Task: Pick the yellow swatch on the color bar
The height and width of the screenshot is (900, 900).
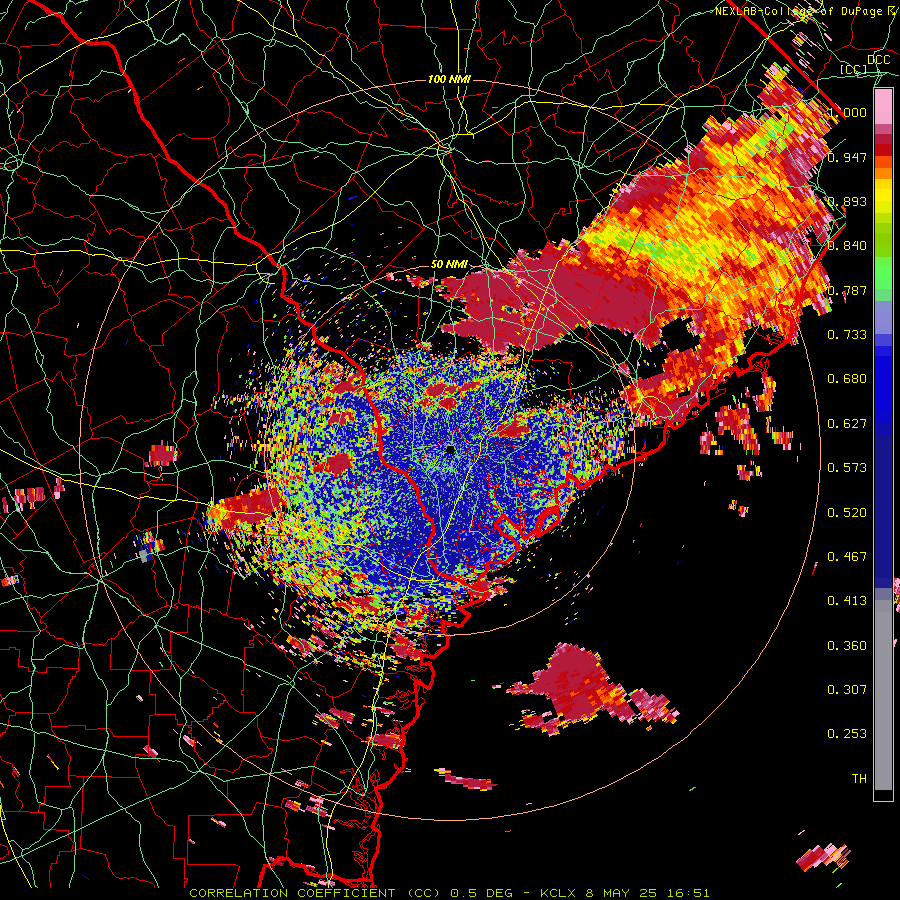Action: [x=883, y=197]
